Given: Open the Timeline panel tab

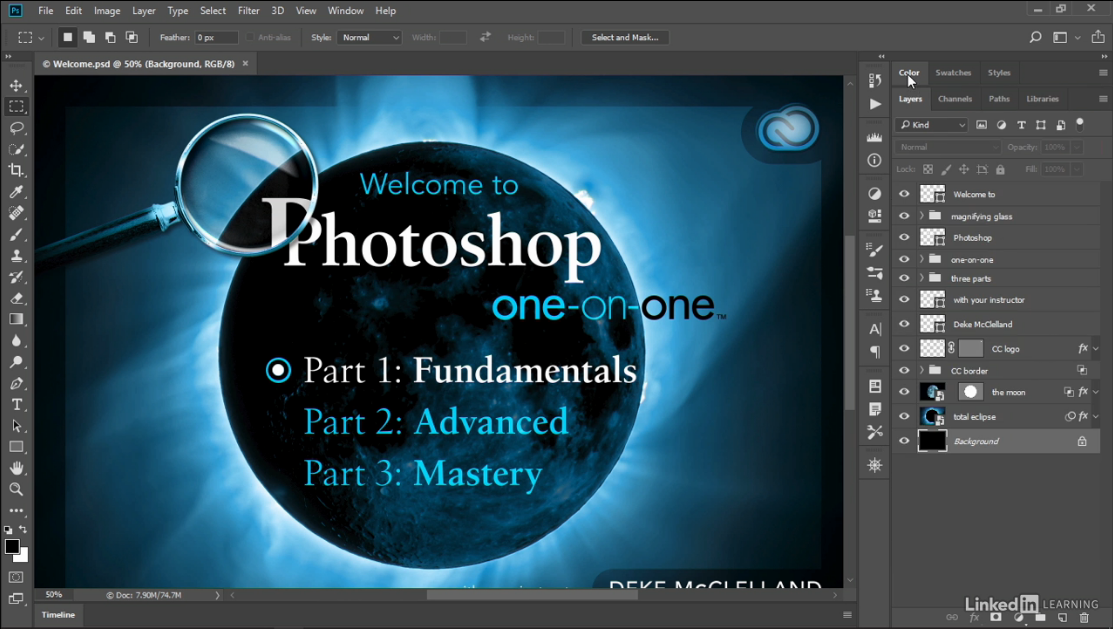Looking at the screenshot, I should pos(58,615).
